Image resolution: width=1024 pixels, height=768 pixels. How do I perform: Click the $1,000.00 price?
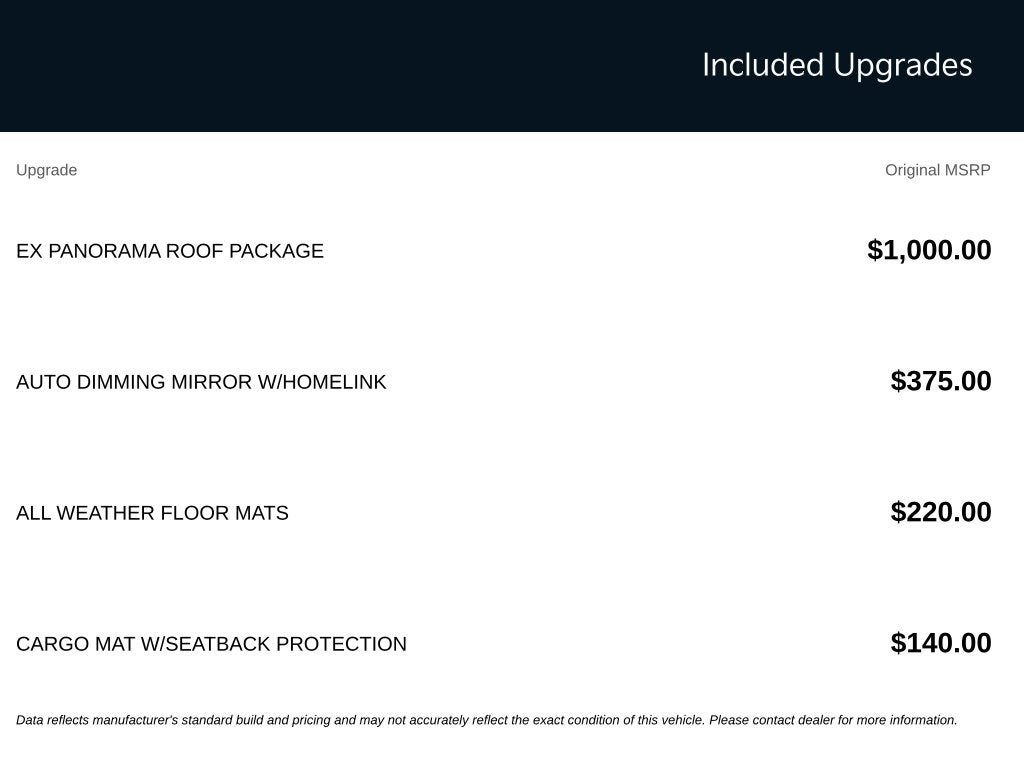(929, 250)
